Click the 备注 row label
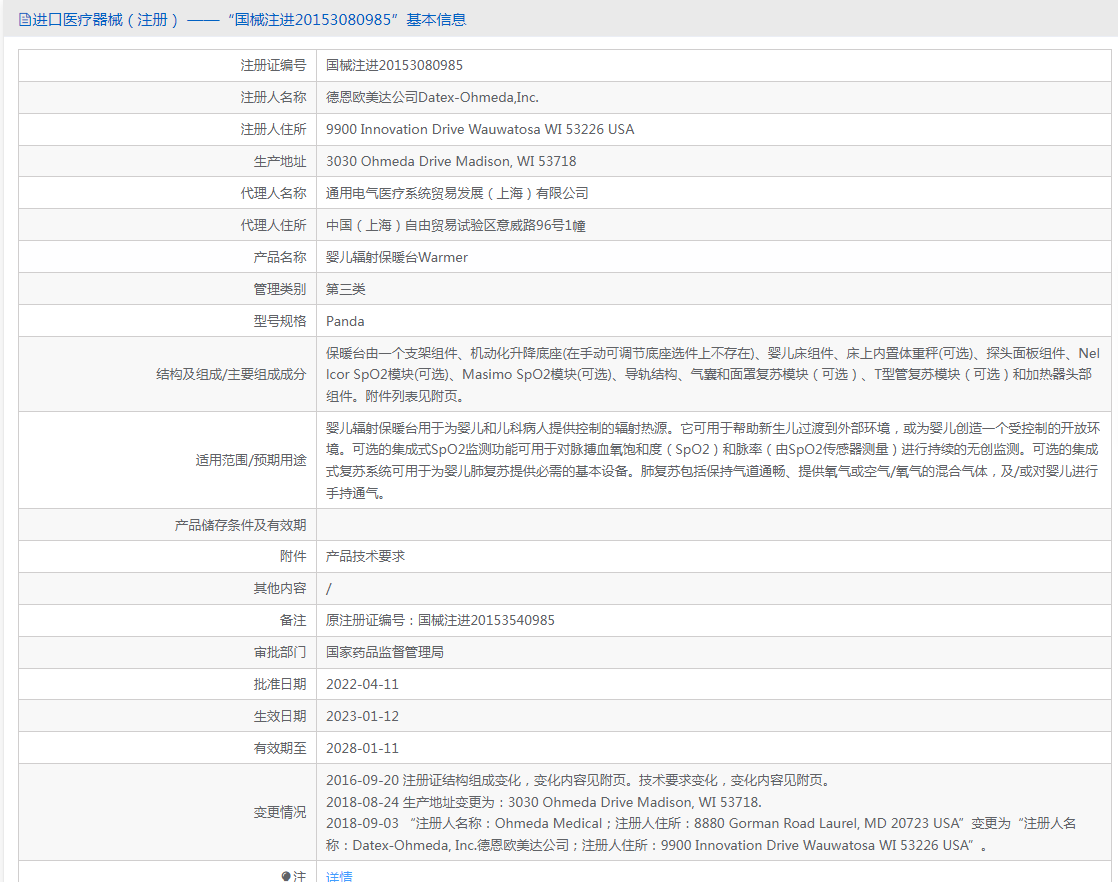 click(x=293, y=620)
